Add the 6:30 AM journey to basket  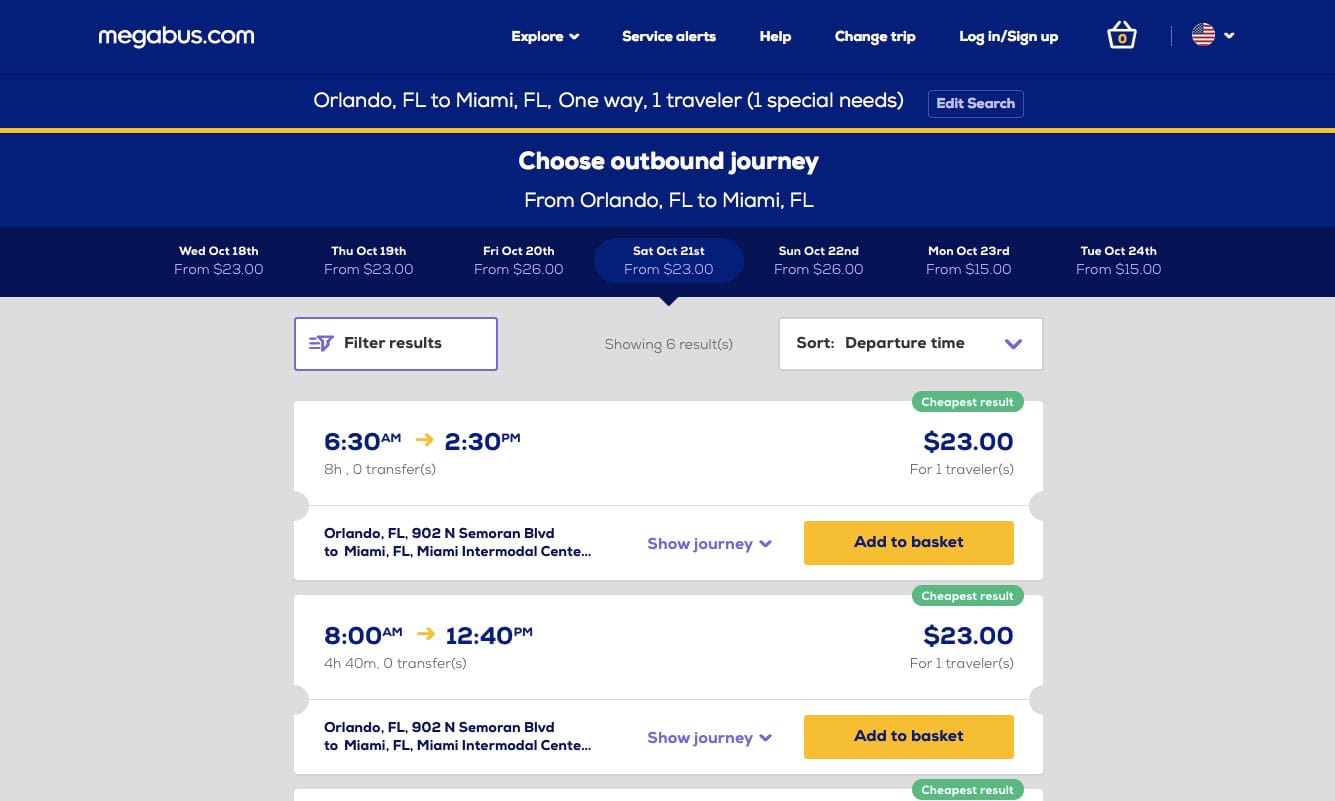[908, 542]
